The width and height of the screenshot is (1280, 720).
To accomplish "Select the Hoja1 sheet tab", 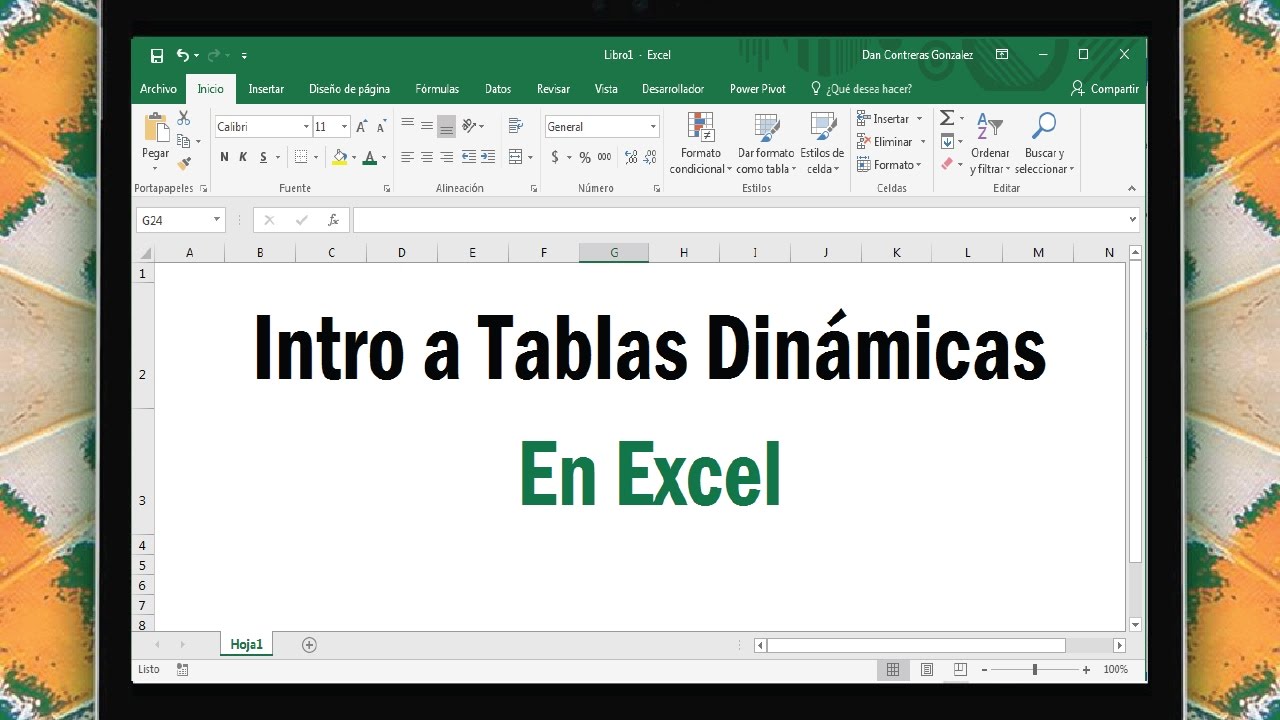I will coord(246,645).
